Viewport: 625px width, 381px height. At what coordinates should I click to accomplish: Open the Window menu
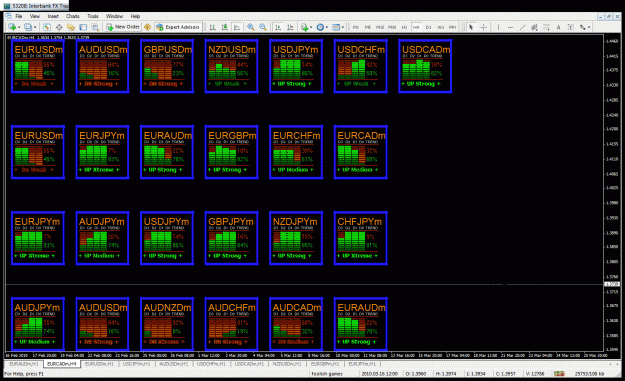pos(114,16)
